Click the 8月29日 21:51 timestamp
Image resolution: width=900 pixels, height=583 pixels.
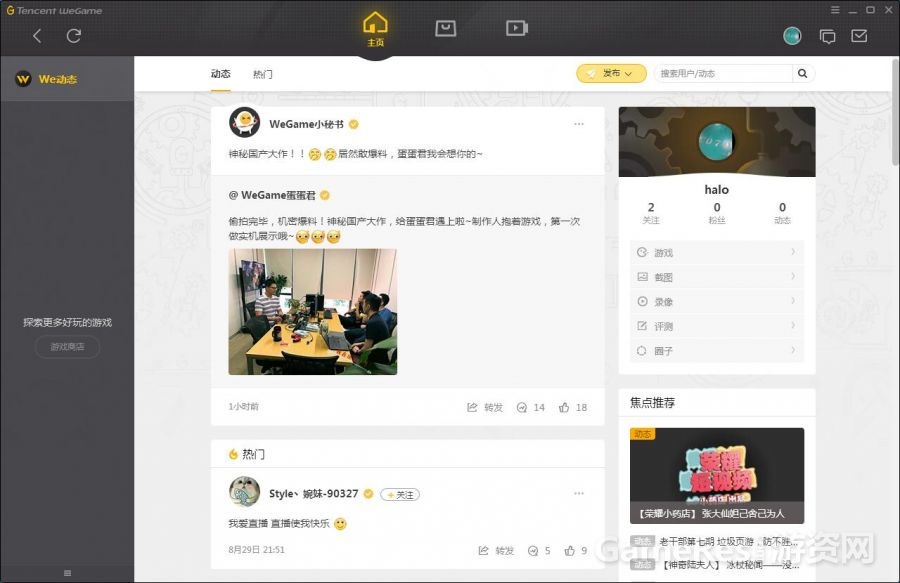point(257,550)
